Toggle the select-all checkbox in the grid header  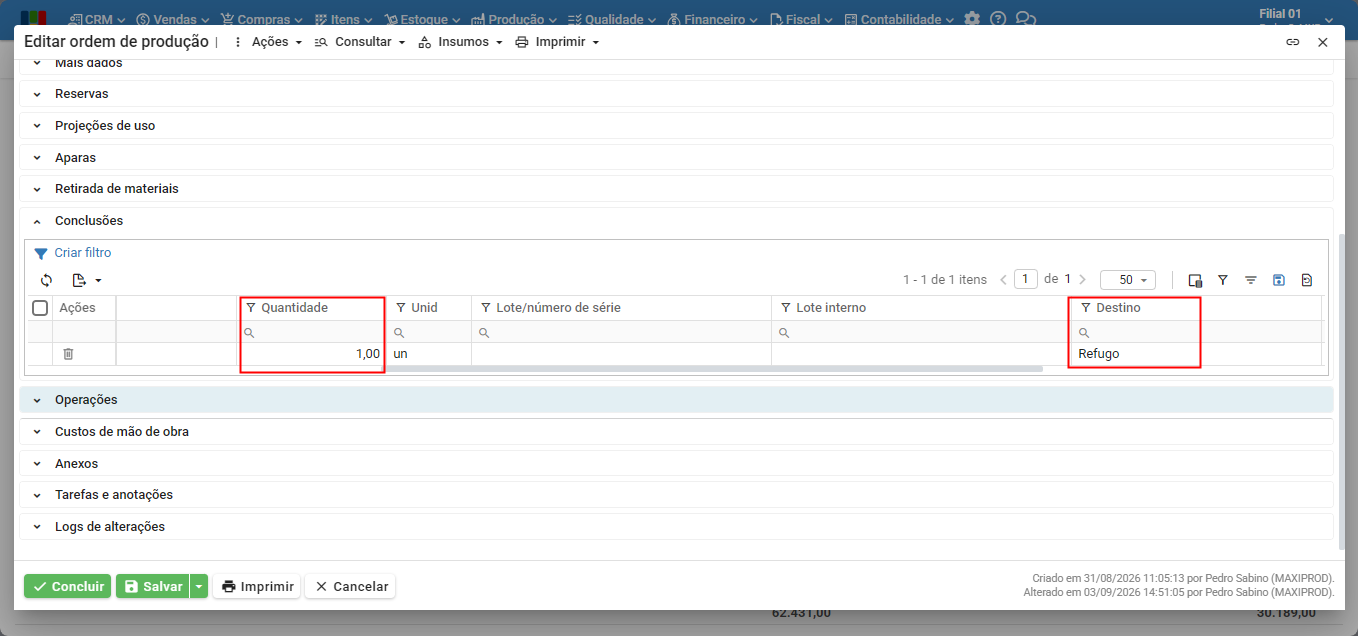(x=40, y=308)
